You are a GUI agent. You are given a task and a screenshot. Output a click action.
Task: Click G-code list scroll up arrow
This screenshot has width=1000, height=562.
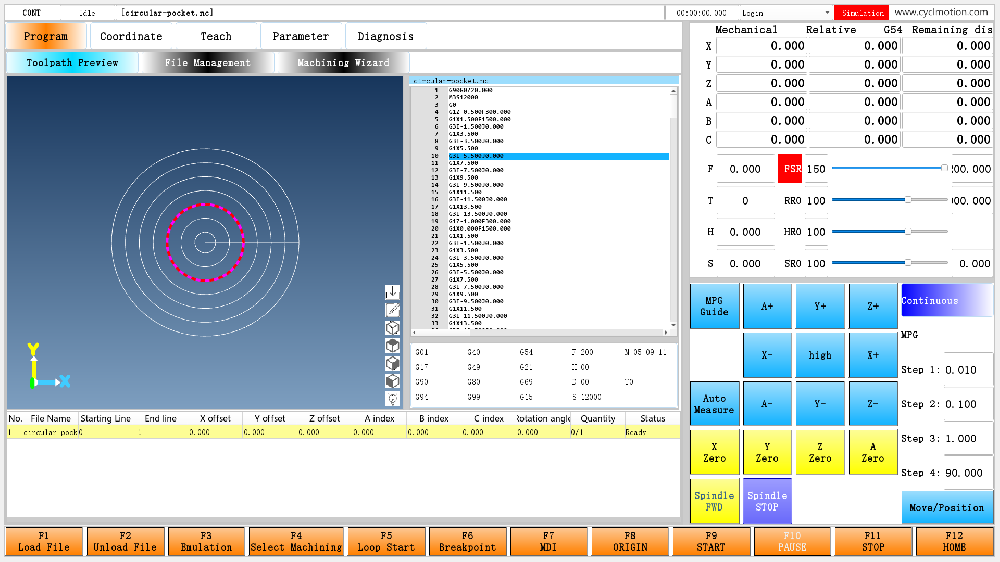pos(673,91)
